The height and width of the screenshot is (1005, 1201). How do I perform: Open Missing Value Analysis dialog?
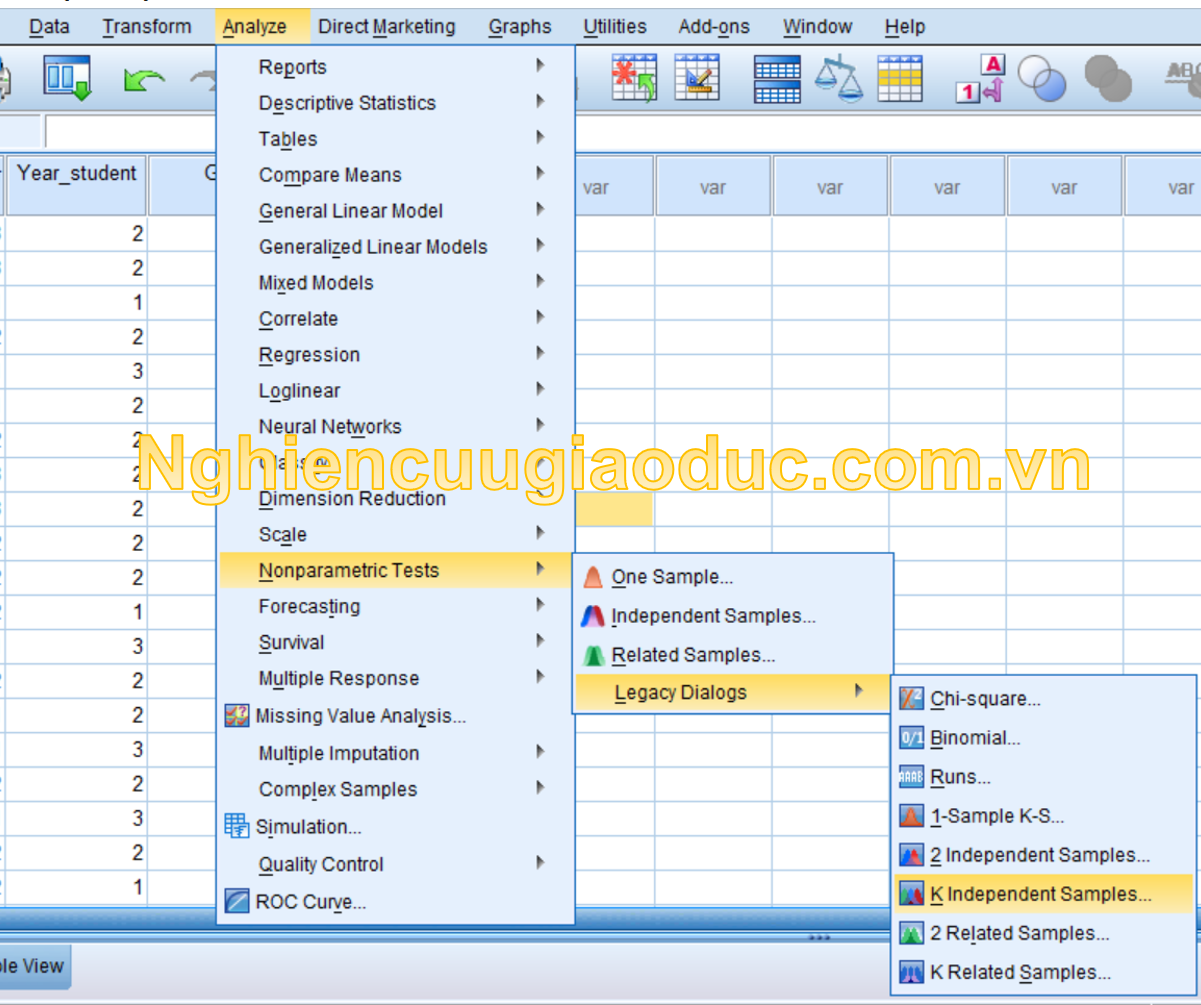tap(360, 716)
